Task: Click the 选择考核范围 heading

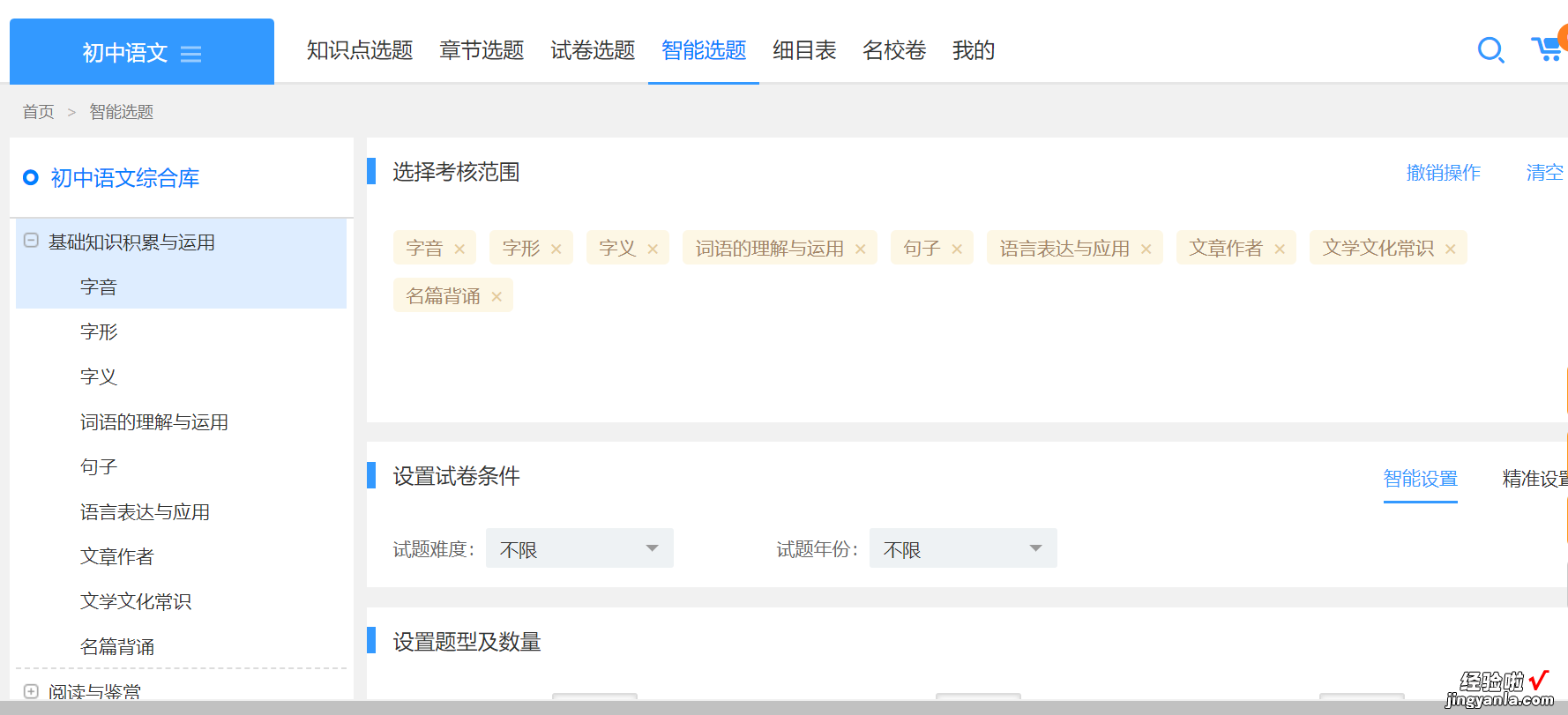Action: point(456,172)
